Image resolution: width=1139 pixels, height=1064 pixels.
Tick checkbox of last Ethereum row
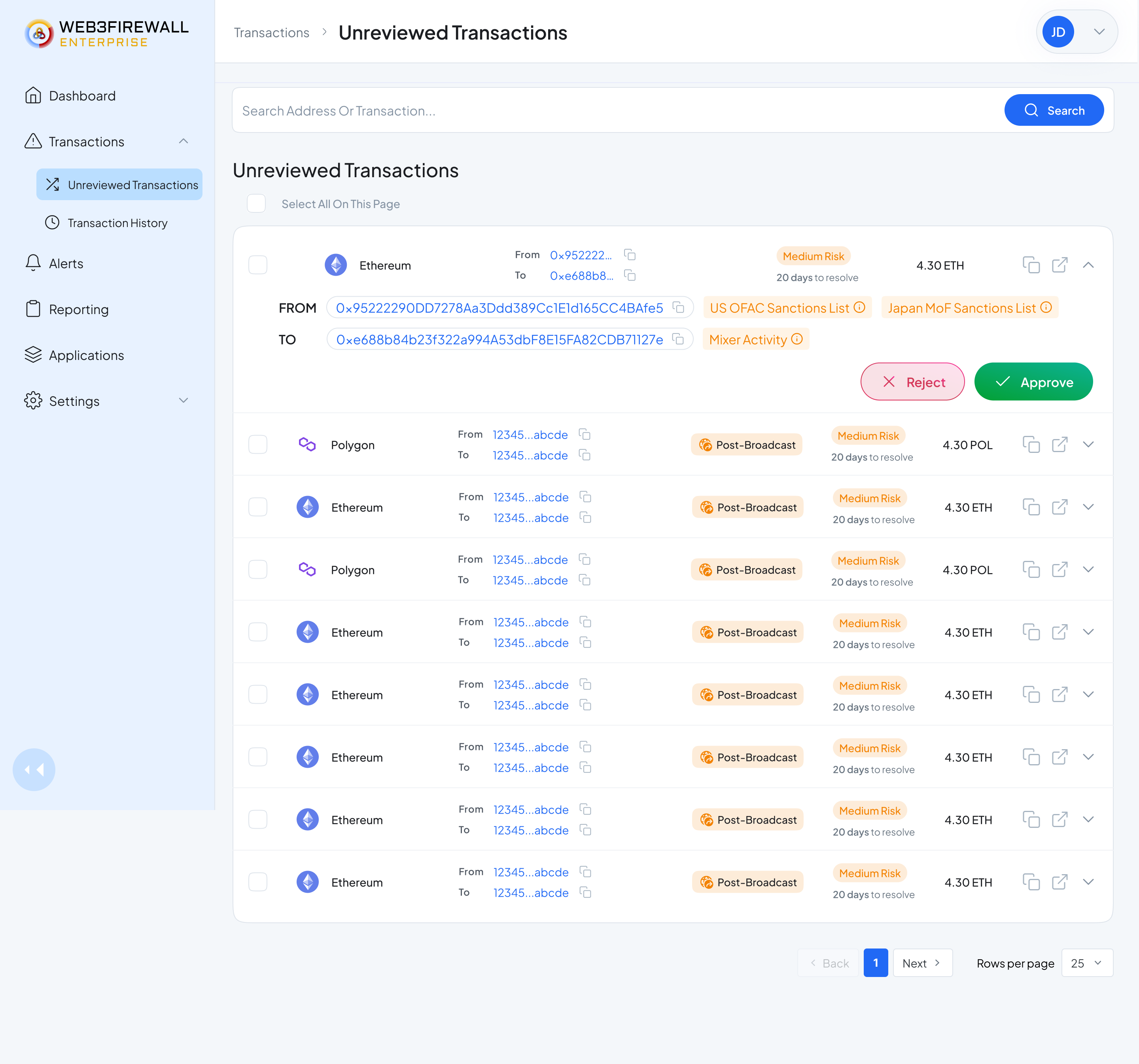coord(258,882)
